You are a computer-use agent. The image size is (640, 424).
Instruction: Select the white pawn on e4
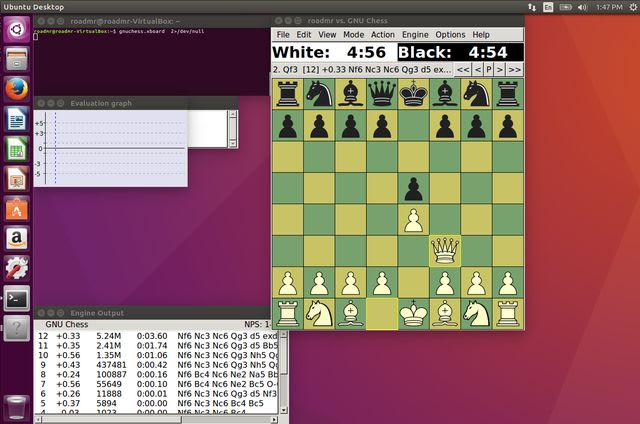tap(413, 220)
